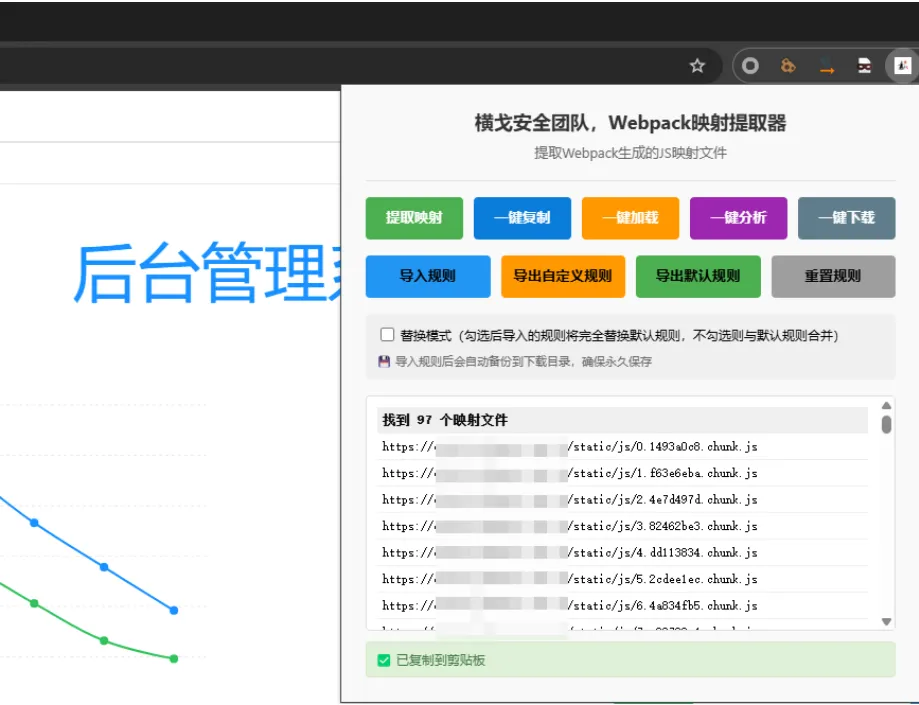This screenshot has height=705, width=919.
Task: Click the purple 一键分析 button
Action: point(738,218)
